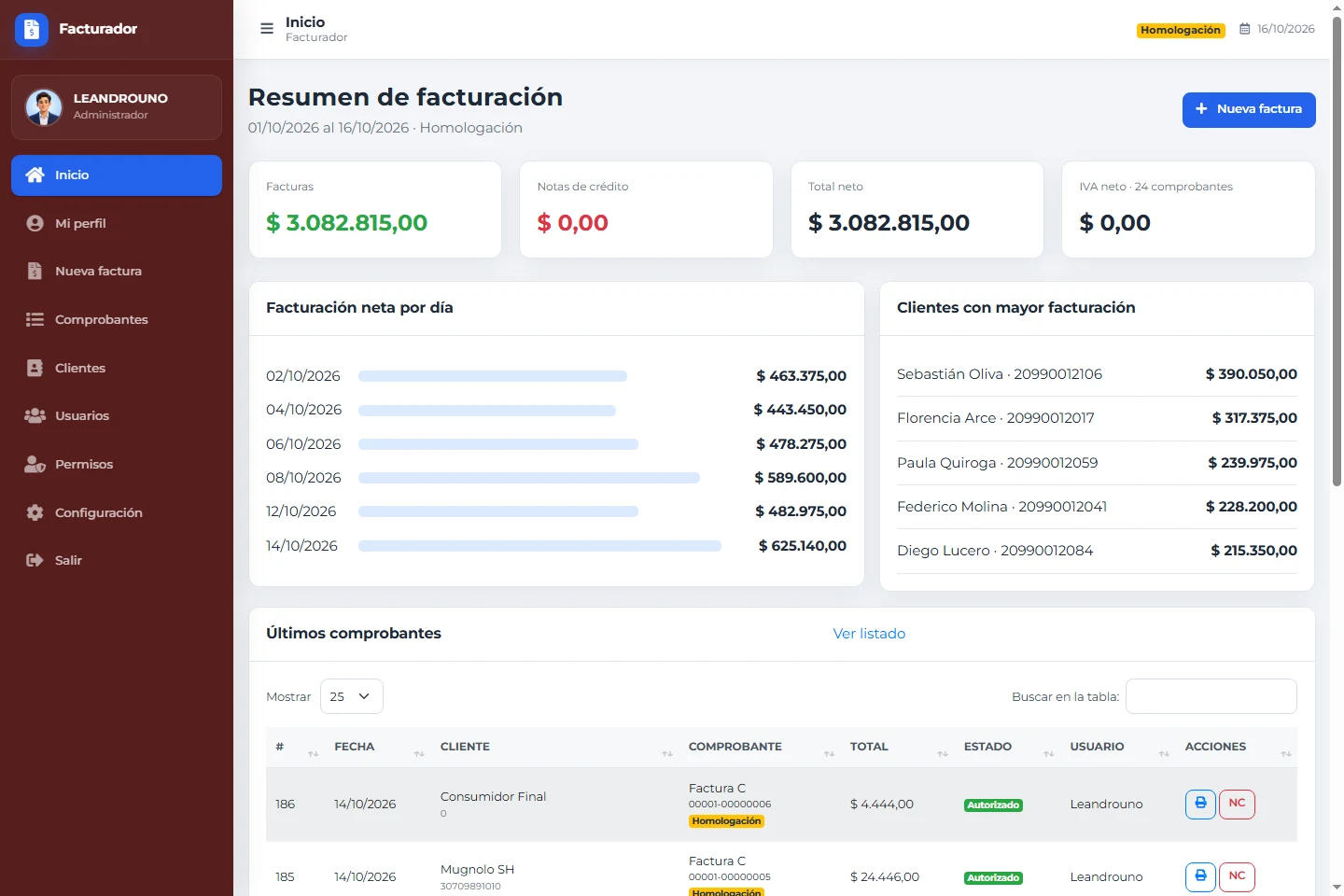The width and height of the screenshot is (1344, 896).
Task: Open the Mostrar 25 entries dropdown
Action: click(351, 696)
